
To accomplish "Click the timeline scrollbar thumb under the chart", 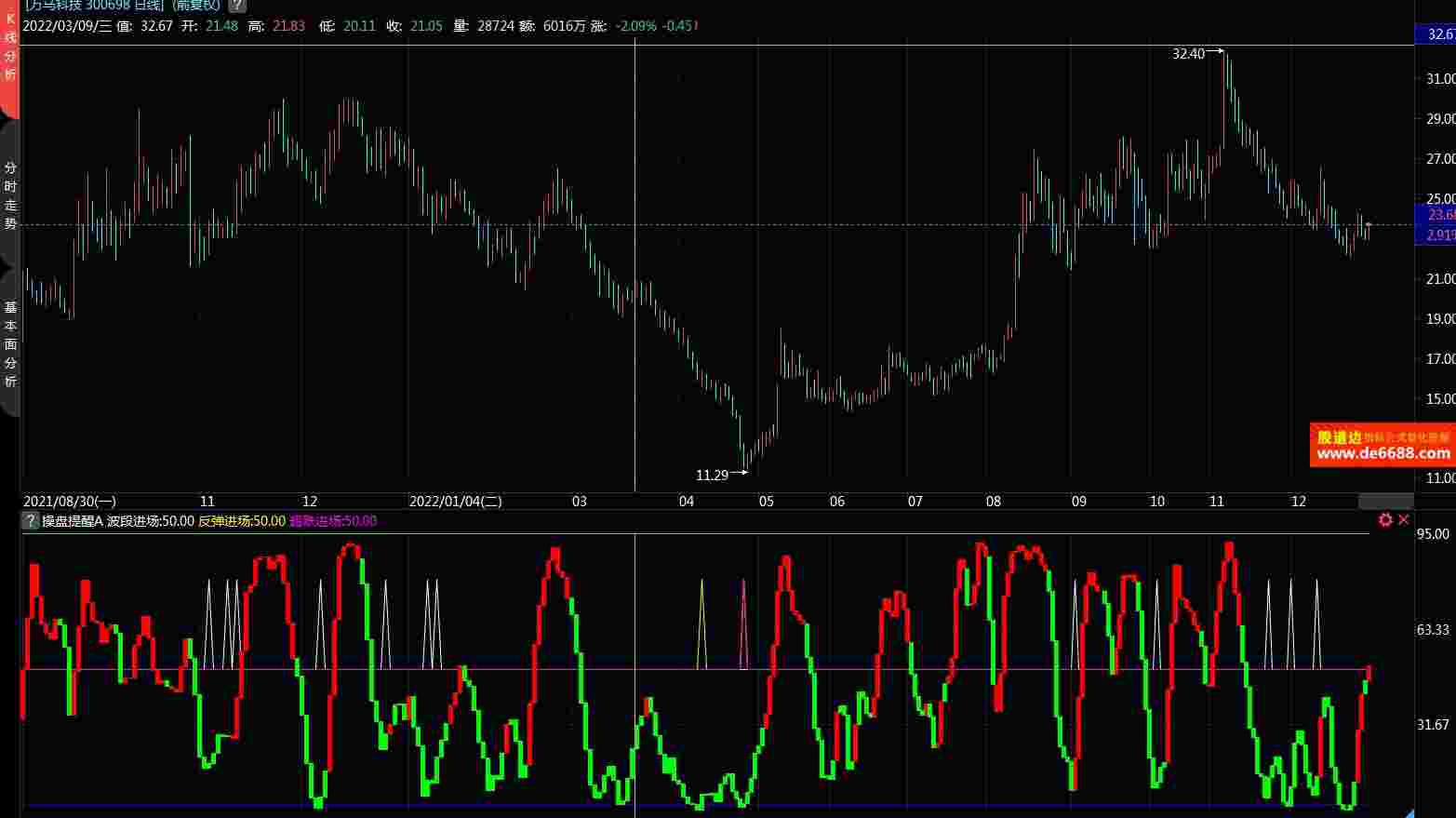I will pyautogui.click(x=1385, y=502).
